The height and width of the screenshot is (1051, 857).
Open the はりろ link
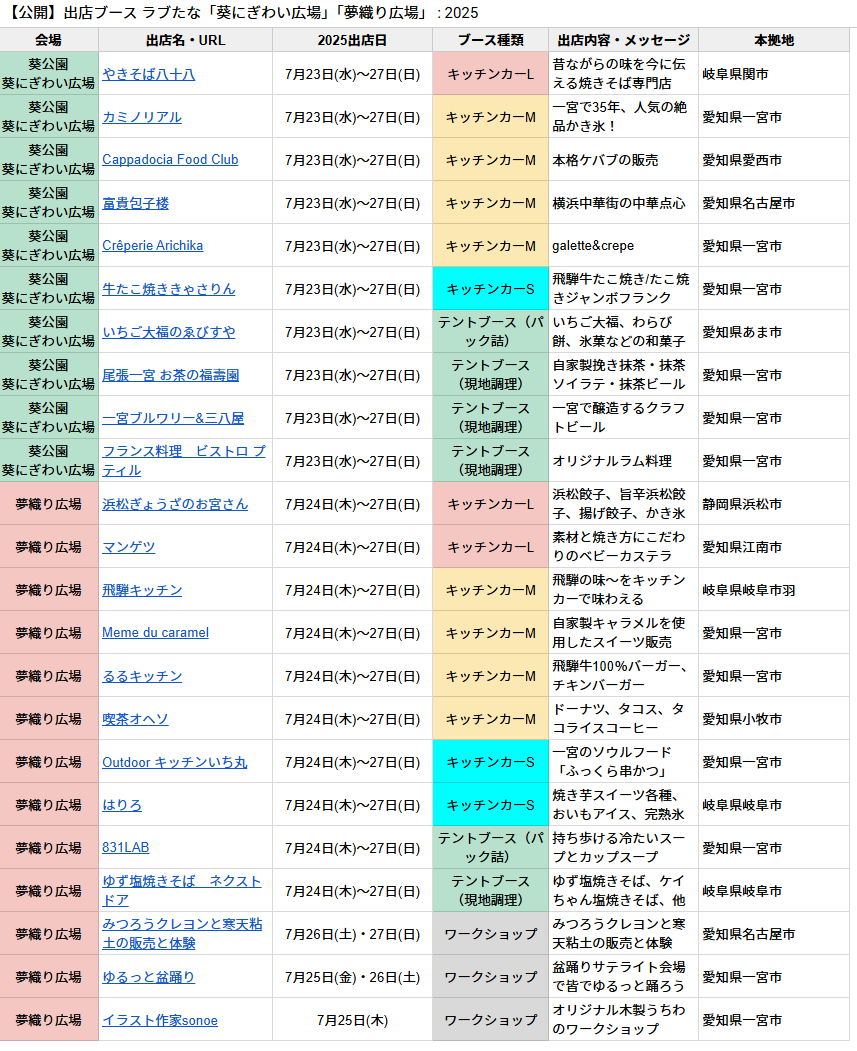tap(121, 805)
